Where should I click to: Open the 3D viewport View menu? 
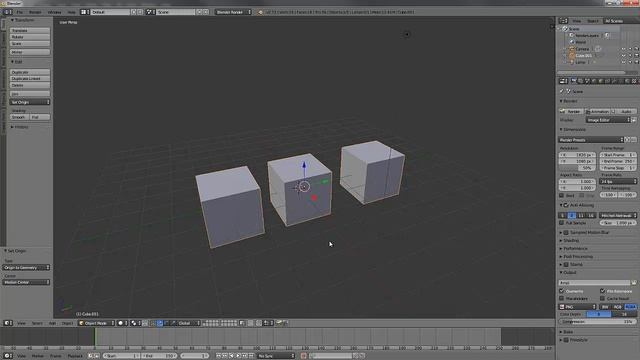pos(21,323)
